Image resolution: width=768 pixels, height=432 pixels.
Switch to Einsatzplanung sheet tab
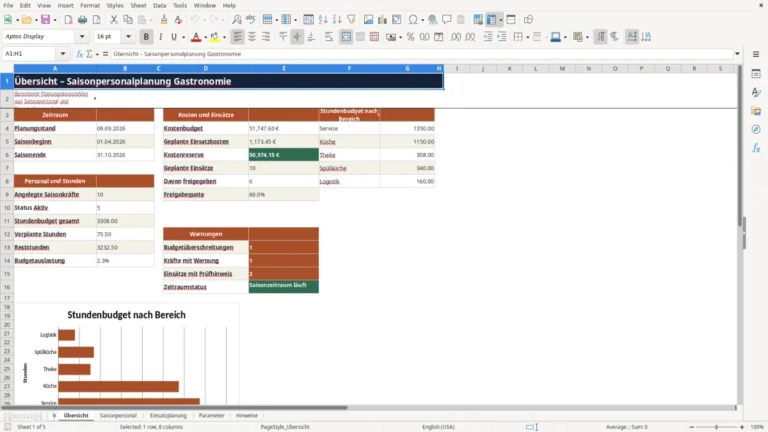click(168, 415)
